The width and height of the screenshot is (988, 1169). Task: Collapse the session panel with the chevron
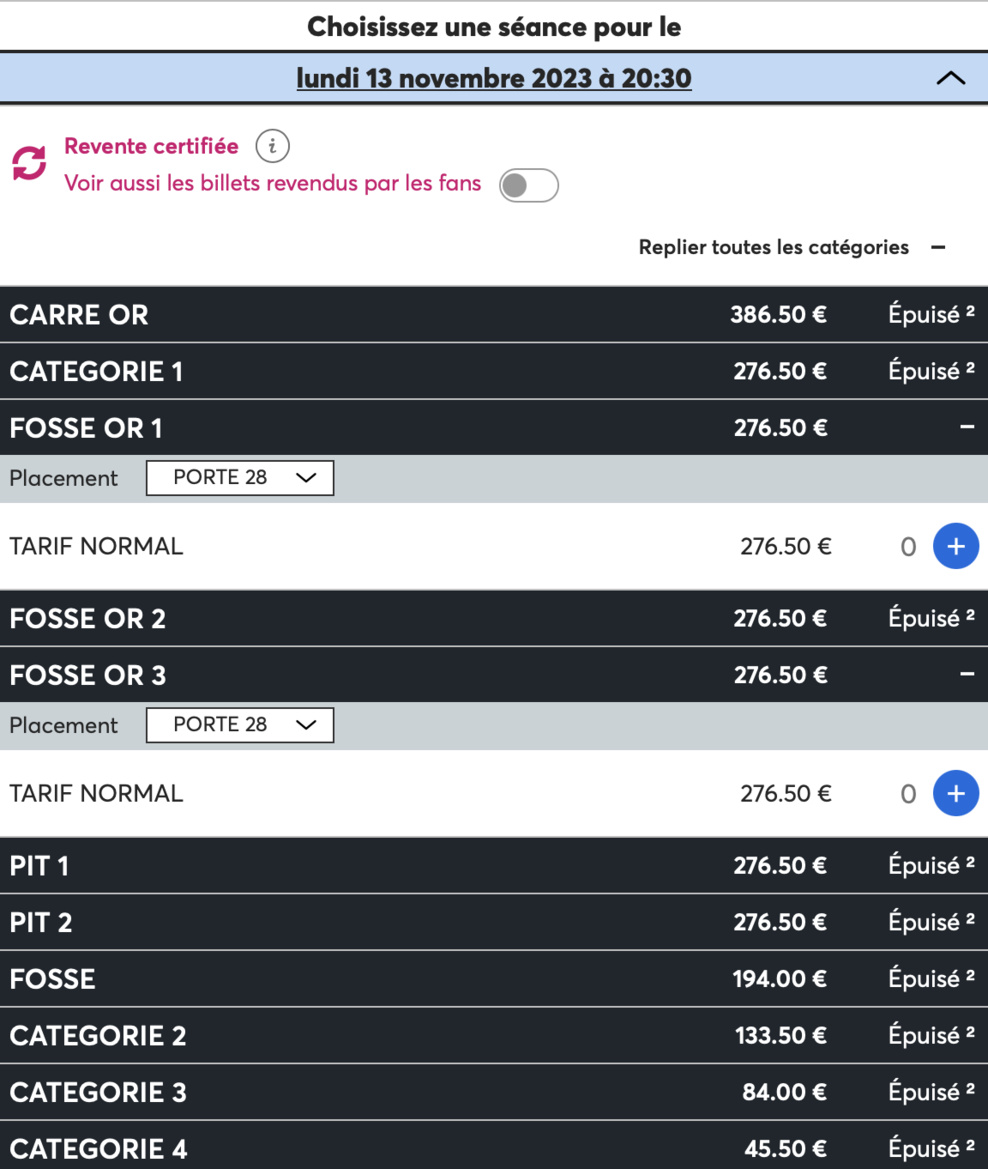(x=951, y=77)
